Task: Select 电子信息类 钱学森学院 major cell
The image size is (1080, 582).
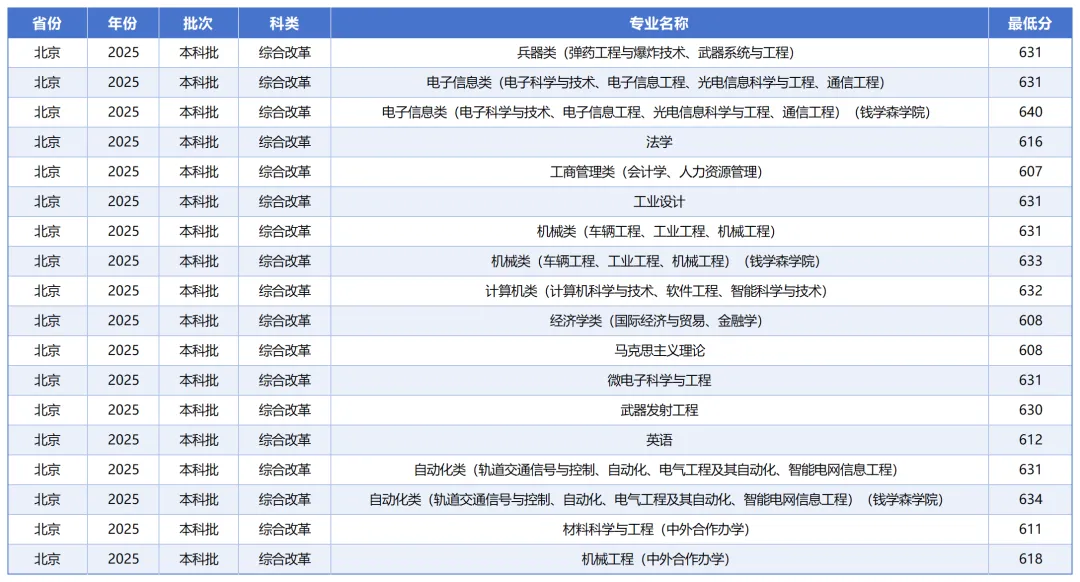Action: pyautogui.click(x=659, y=112)
